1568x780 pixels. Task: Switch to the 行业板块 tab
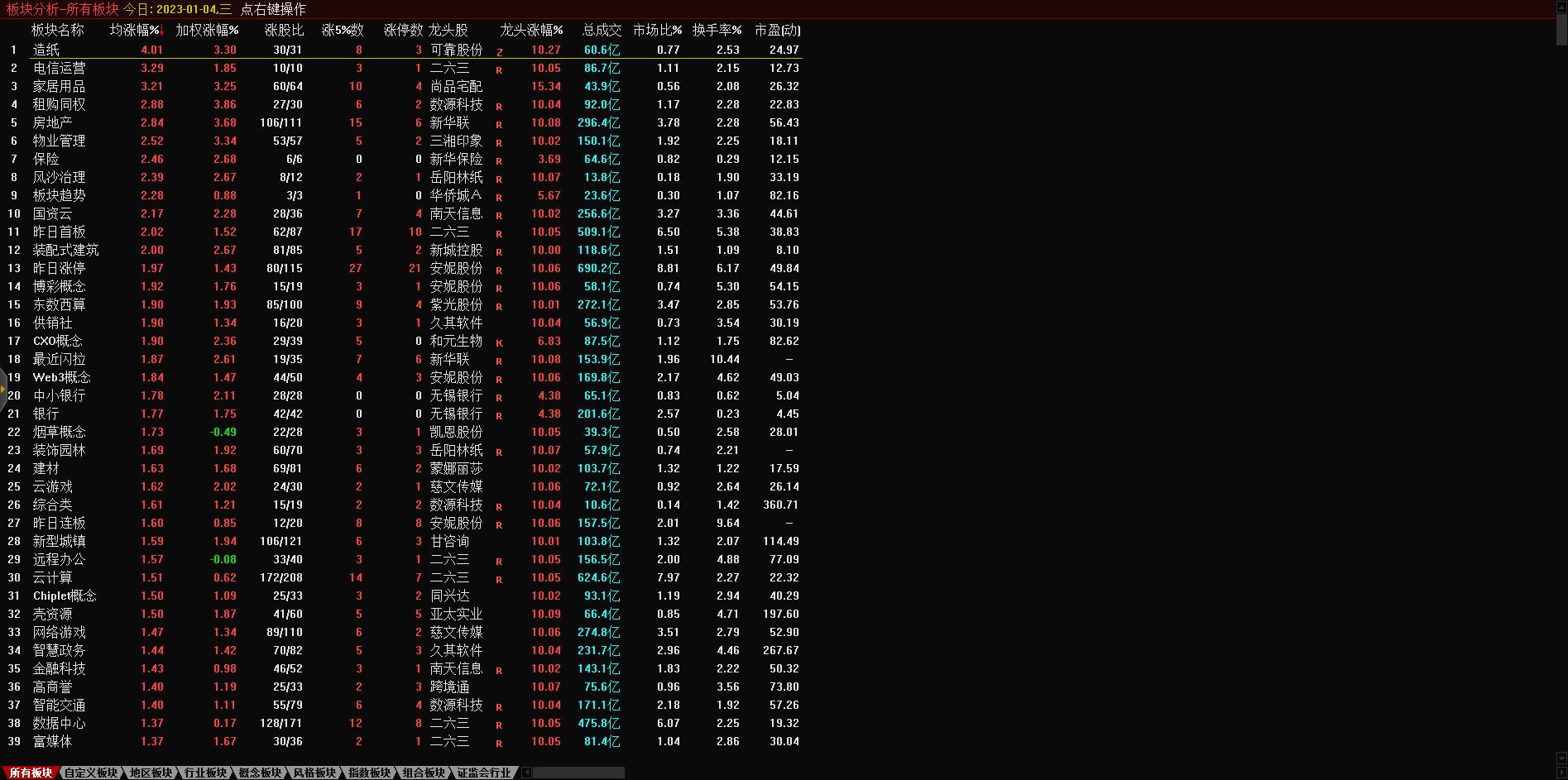click(205, 773)
